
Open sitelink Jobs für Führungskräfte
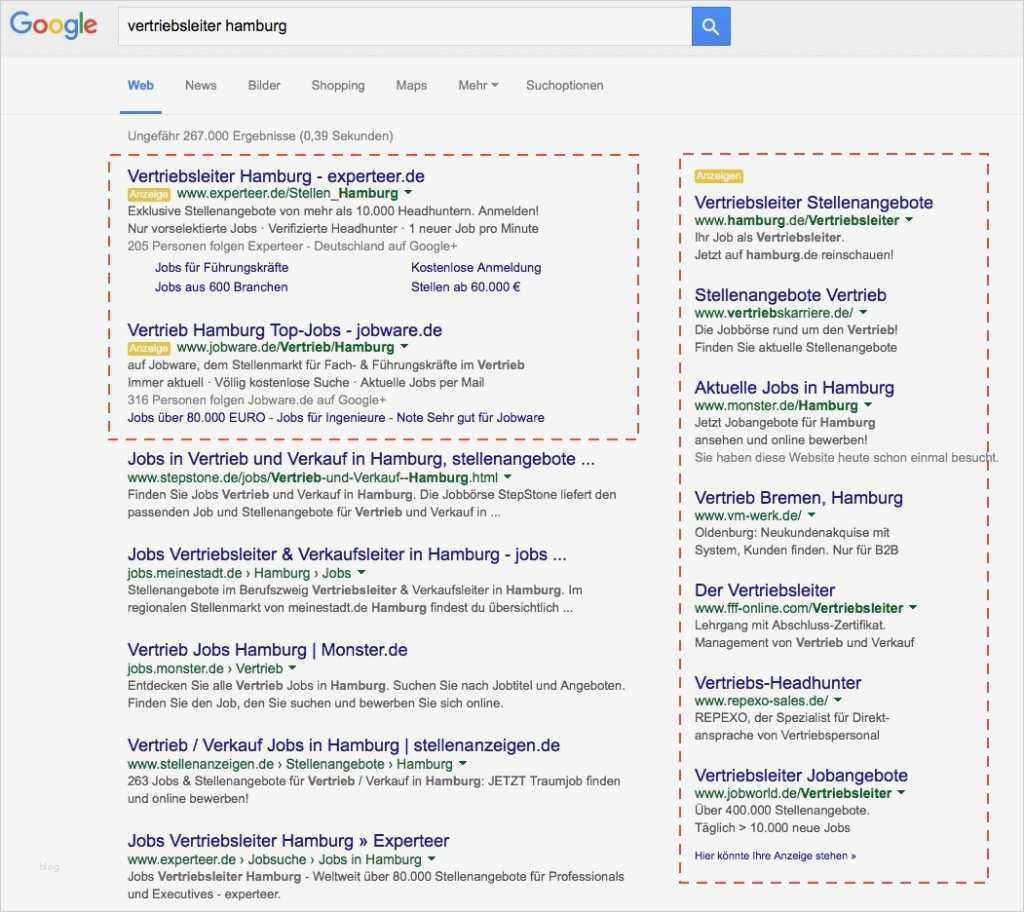[221, 267]
